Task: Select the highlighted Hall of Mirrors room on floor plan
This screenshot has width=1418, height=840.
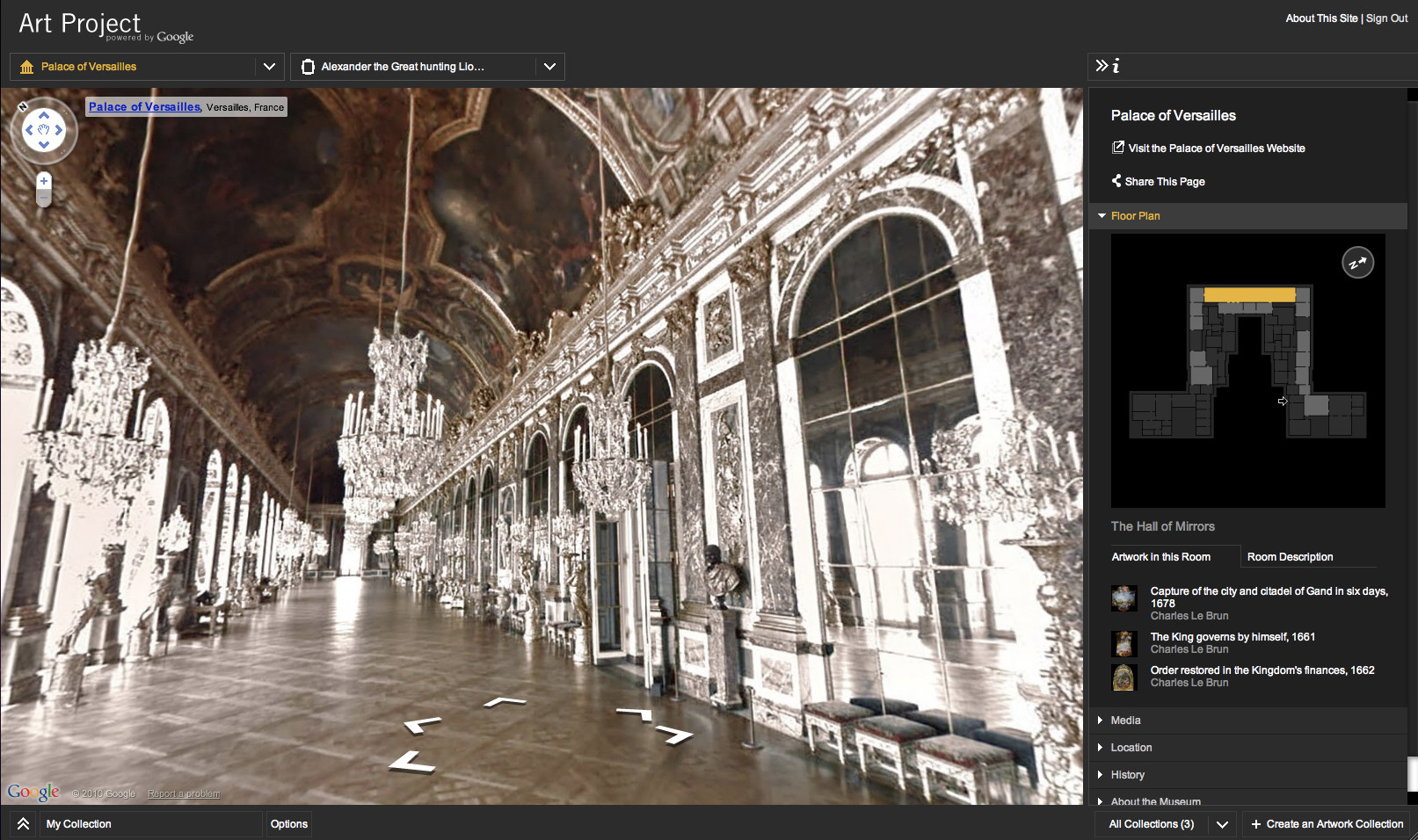Action: [x=1249, y=295]
